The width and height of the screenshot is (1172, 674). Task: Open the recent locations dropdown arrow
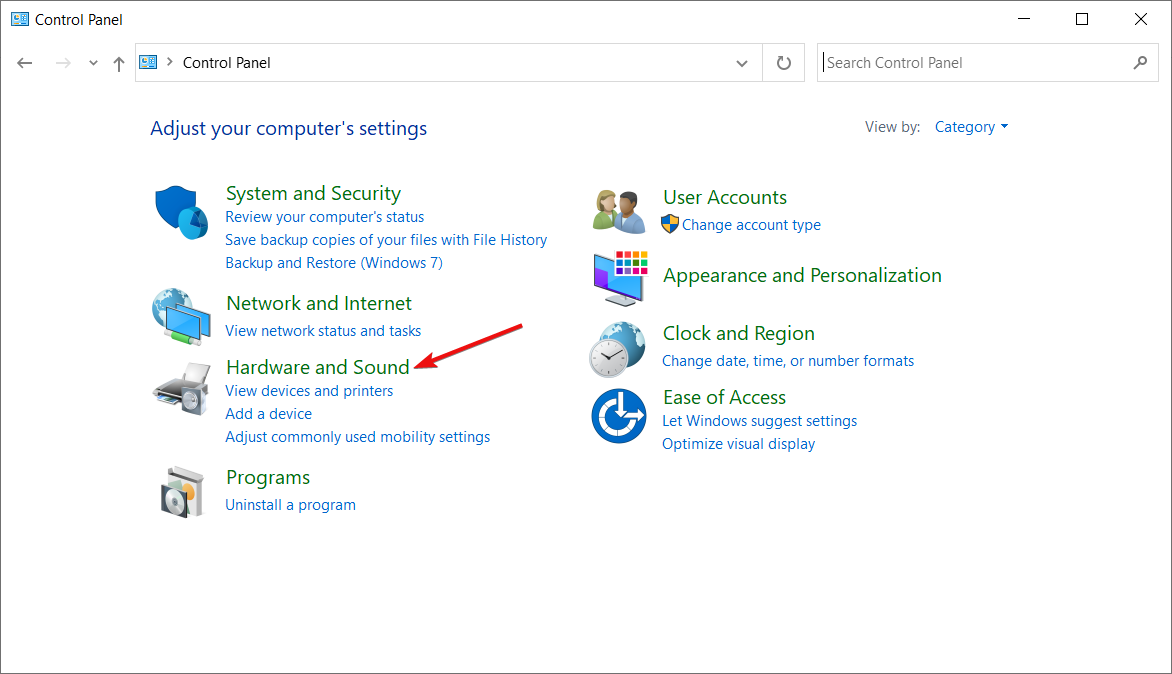pos(93,63)
